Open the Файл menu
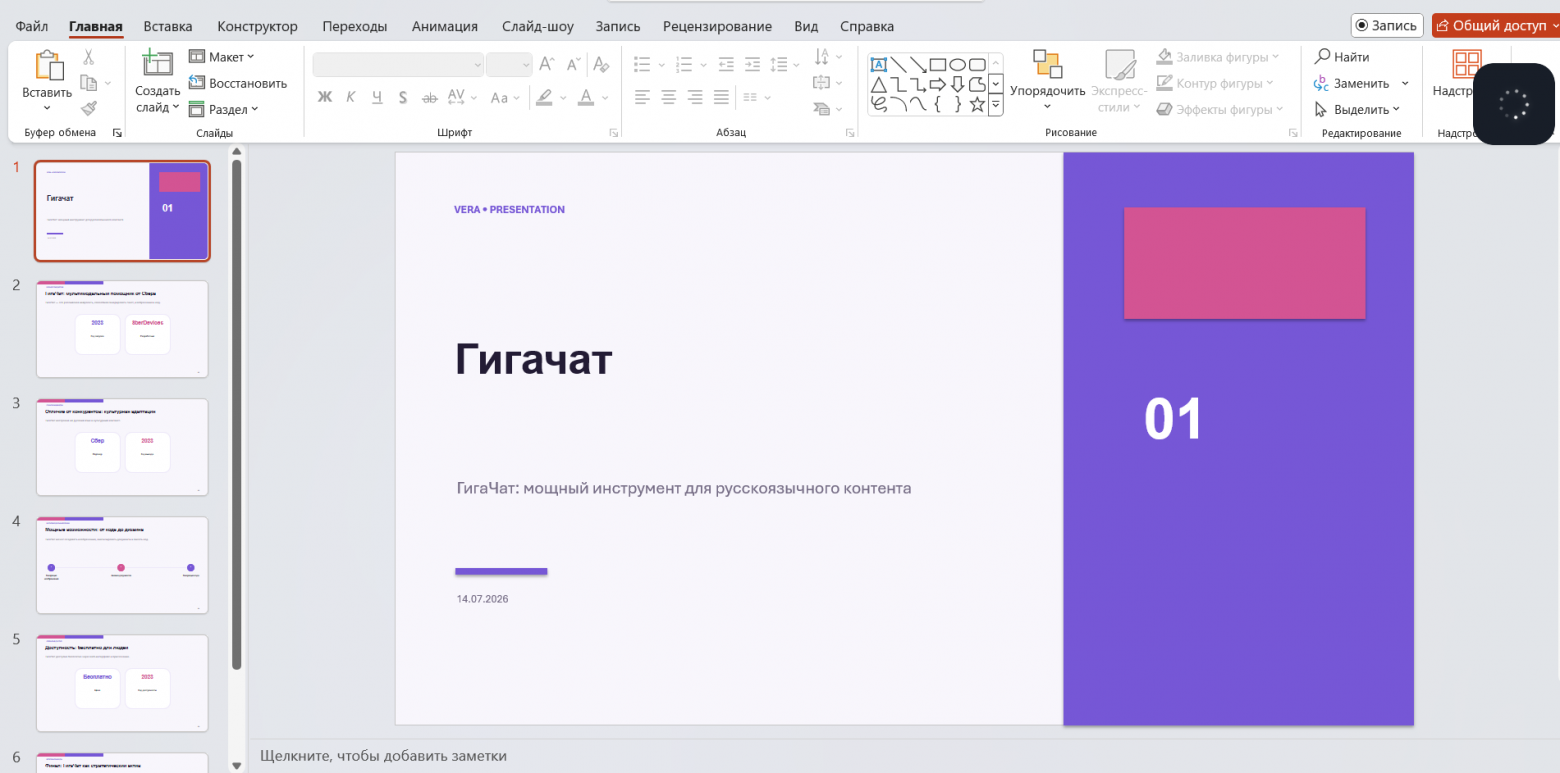The image size is (1560, 773). (32, 26)
